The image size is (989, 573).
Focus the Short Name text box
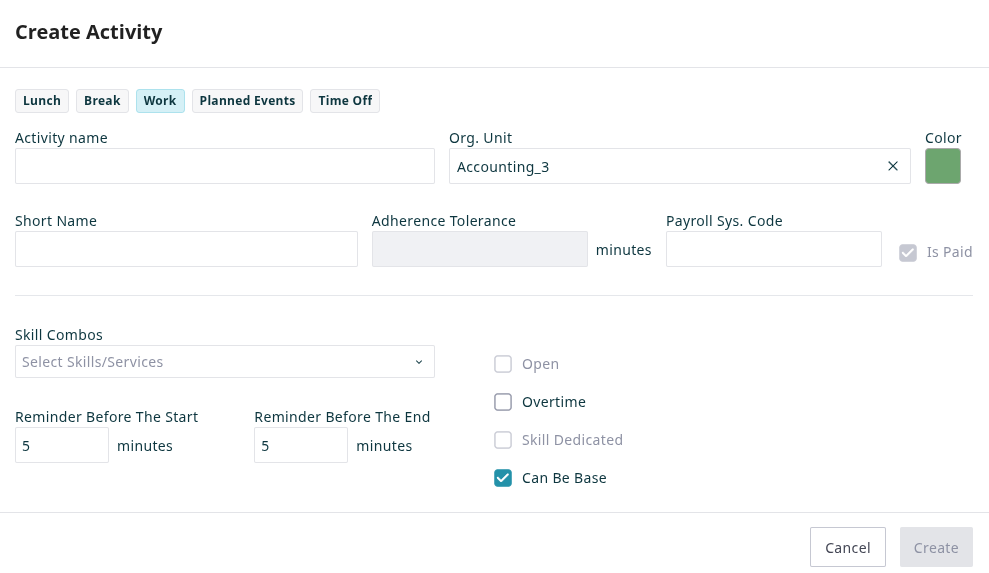[186, 249]
